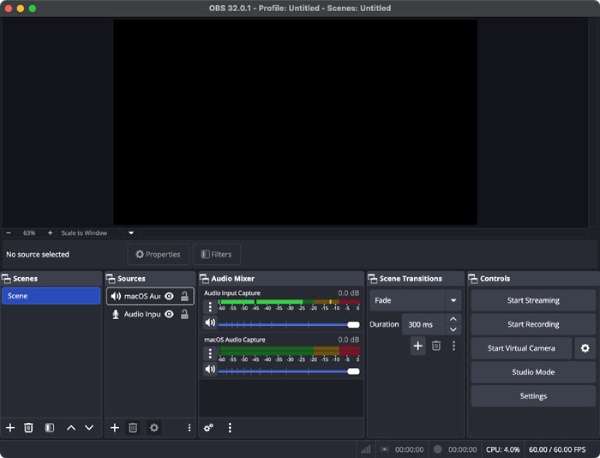Adjust macOS Audio Capture volume slider

[289, 371]
